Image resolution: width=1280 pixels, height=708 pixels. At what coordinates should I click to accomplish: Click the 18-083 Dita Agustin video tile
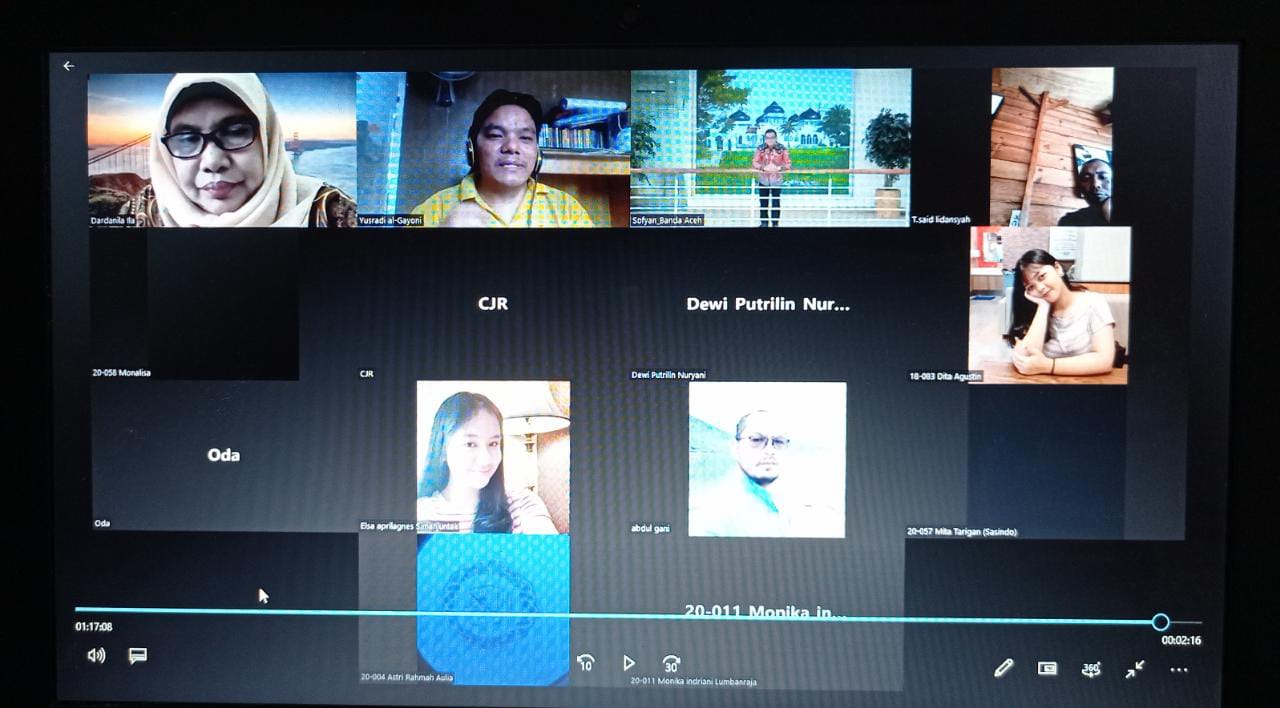click(1049, 305)
